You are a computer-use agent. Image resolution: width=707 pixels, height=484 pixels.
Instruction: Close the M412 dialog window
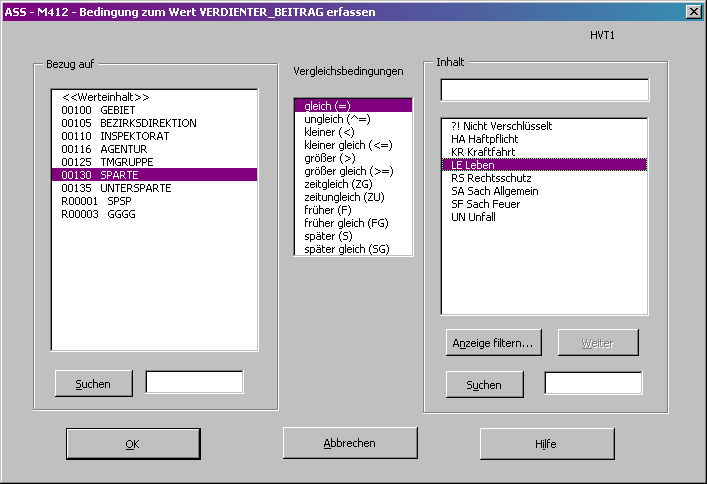click(x=692, y=10)
